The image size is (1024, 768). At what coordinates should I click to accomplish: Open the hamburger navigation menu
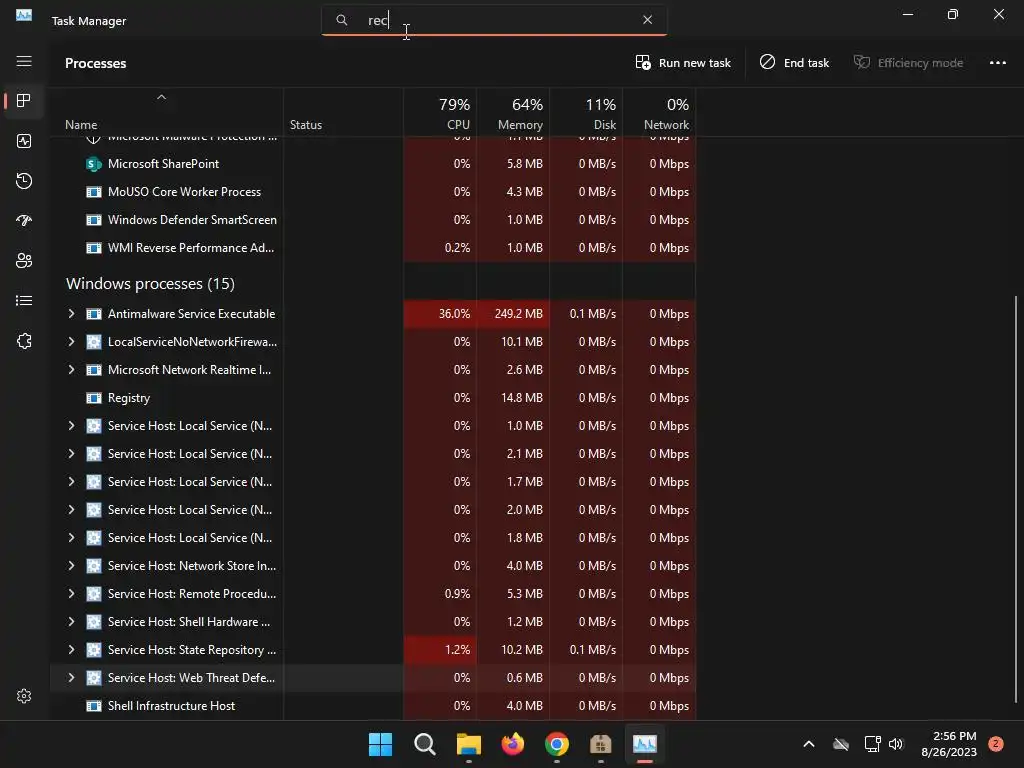(x=24, y=61)
